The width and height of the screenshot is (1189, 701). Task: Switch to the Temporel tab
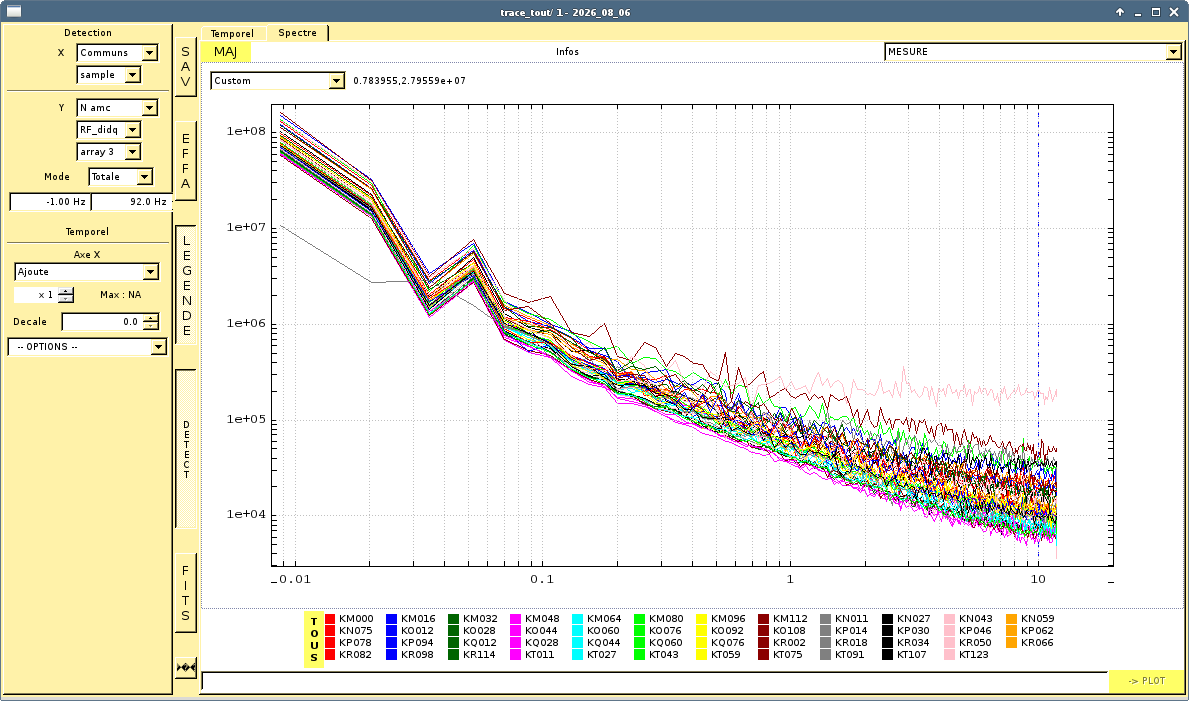coord(232,33)
